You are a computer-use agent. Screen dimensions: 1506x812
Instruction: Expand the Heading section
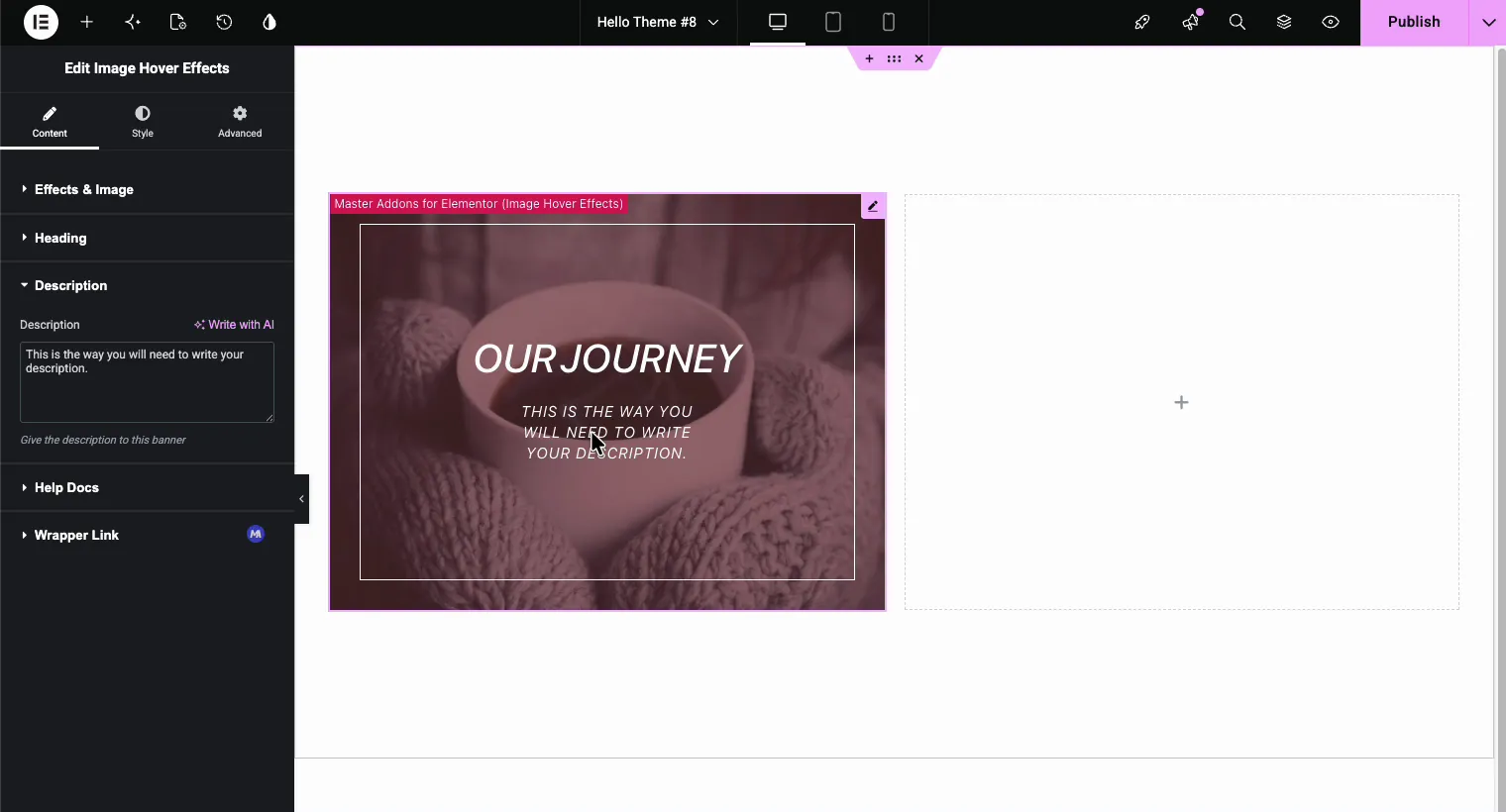click(147, 238)
